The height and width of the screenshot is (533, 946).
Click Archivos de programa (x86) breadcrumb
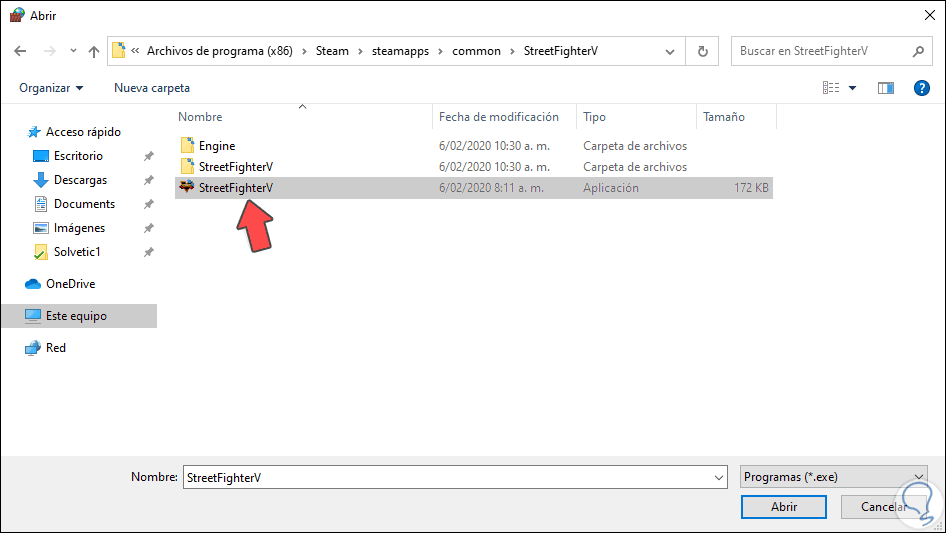click(220, 51)
